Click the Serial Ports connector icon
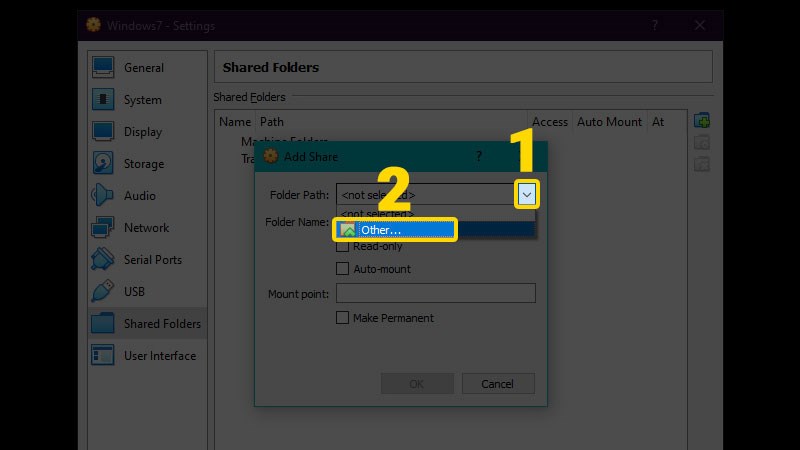The height and width of the screenshot is (450, 800). pyautogui.click(x=103, y=259)
